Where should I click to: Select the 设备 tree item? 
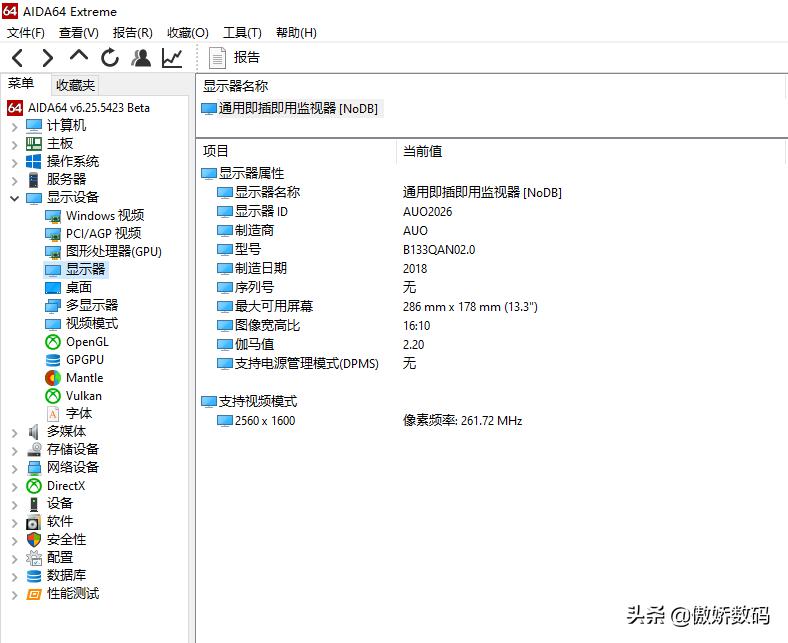tap(60, 504)
